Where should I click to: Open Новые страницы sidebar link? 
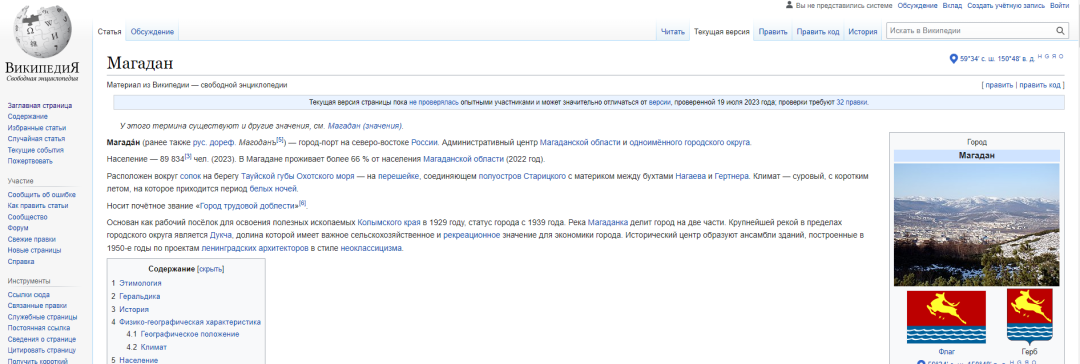click(35, 250)
